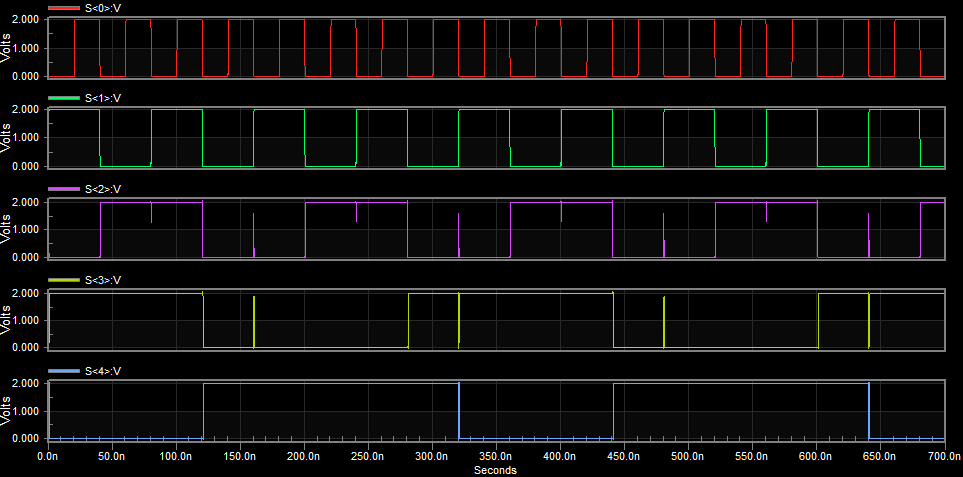Click the 0.000 tick label on S<2> plot
Viewport: 963px width, 477px height.
coord(28,257)
